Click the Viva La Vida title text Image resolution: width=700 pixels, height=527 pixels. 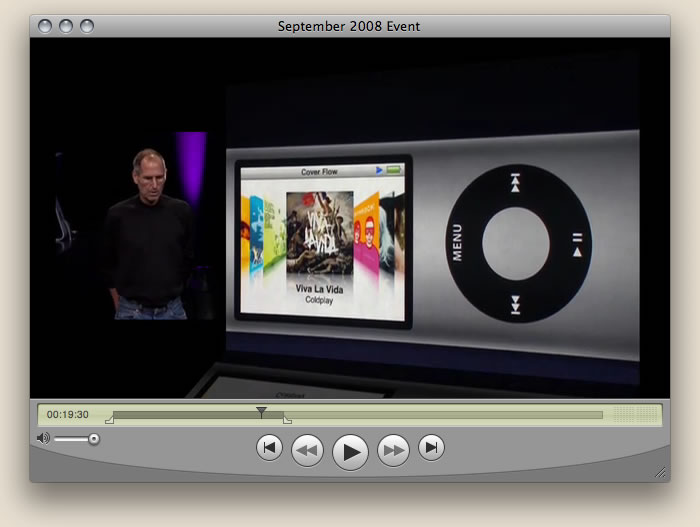click(319, 289)
